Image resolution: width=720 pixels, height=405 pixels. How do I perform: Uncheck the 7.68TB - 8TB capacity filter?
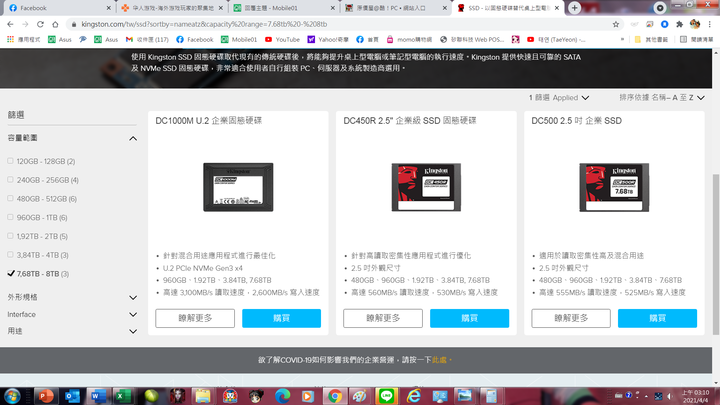(x=11, y=274)
